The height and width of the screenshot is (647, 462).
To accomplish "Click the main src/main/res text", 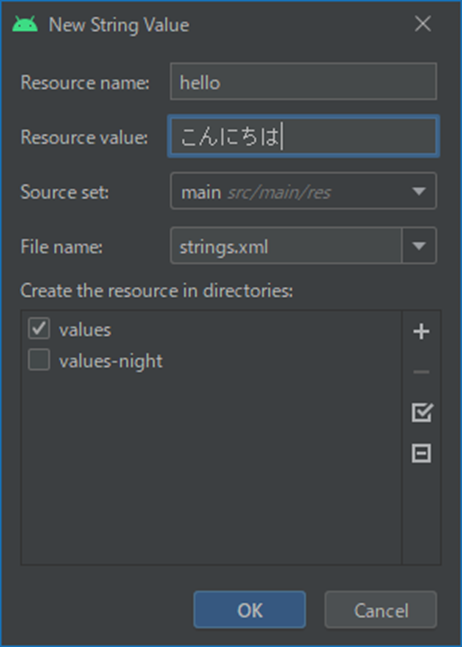I will tap(256, 192).
